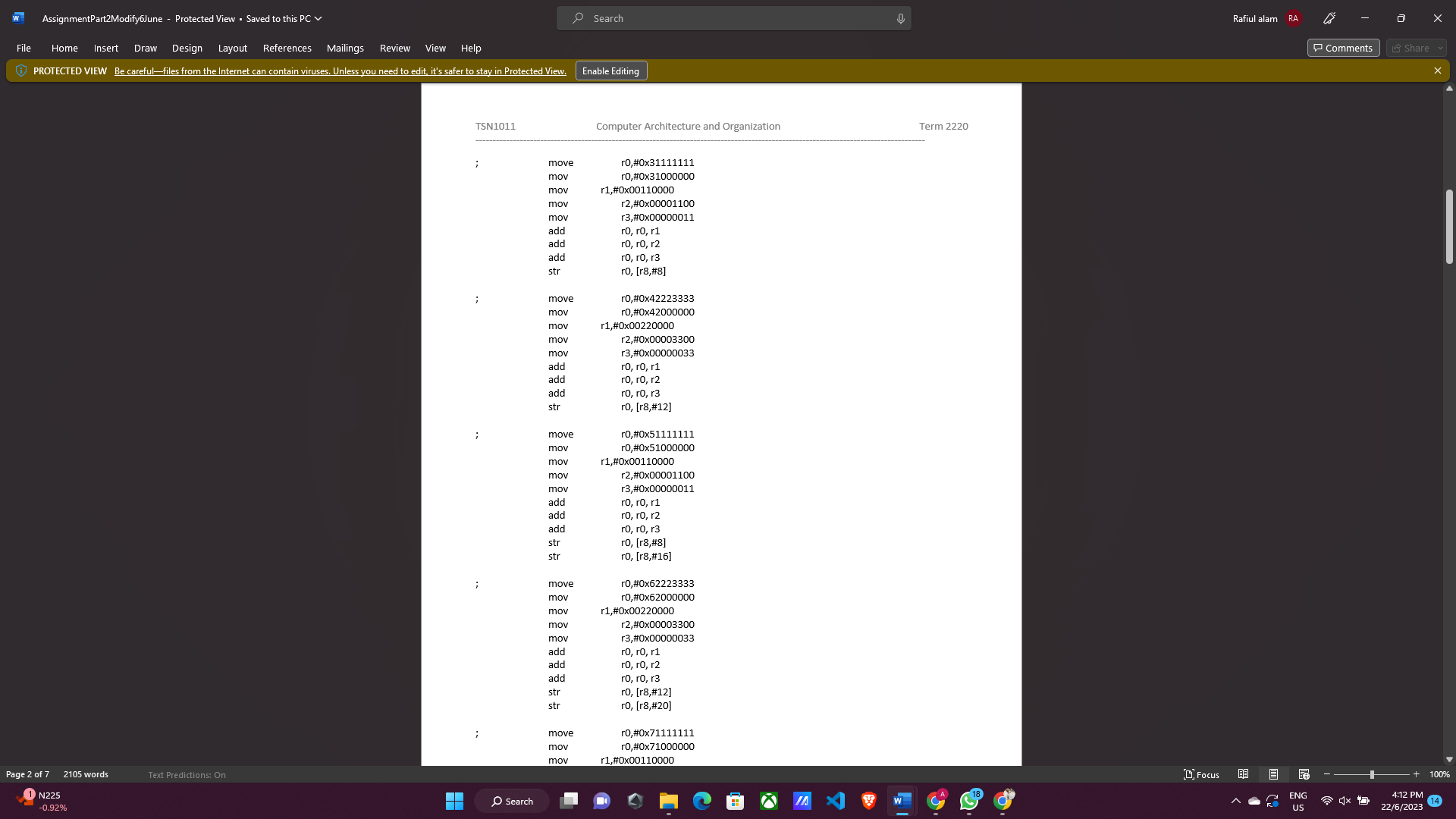
Task: Expand hidden system tray icons chevron
Action: [x=1235, y=801]
